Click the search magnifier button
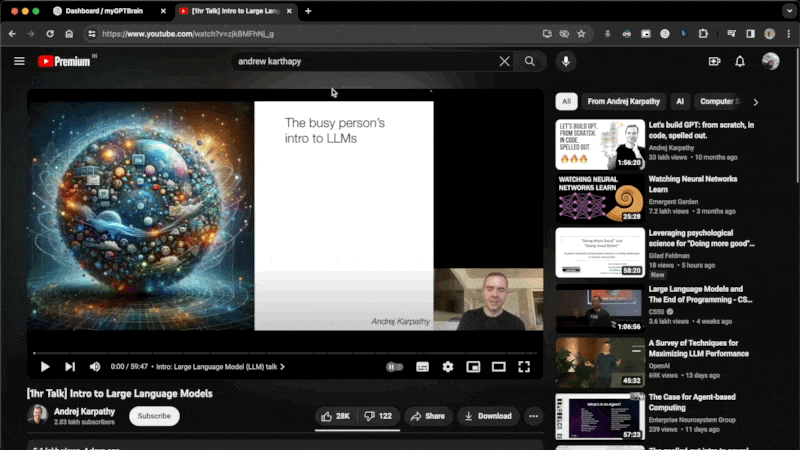 click(530, 61)
